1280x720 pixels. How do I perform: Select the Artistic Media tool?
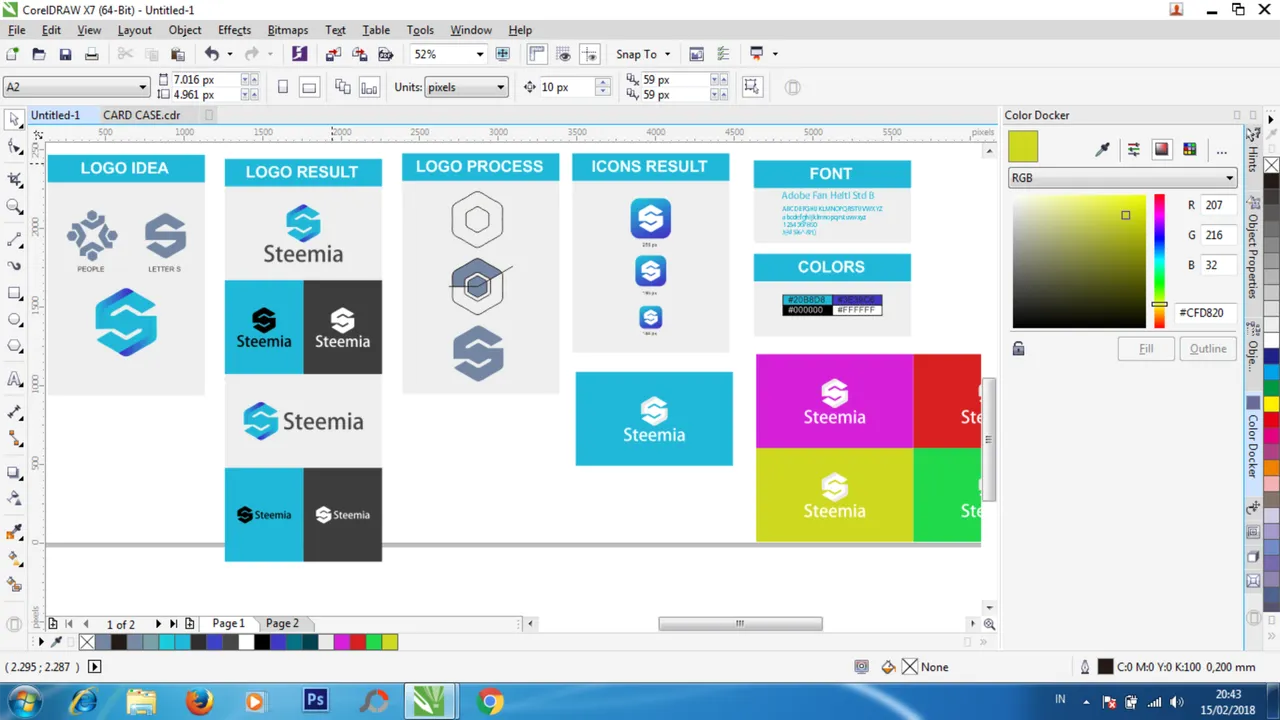14,266
